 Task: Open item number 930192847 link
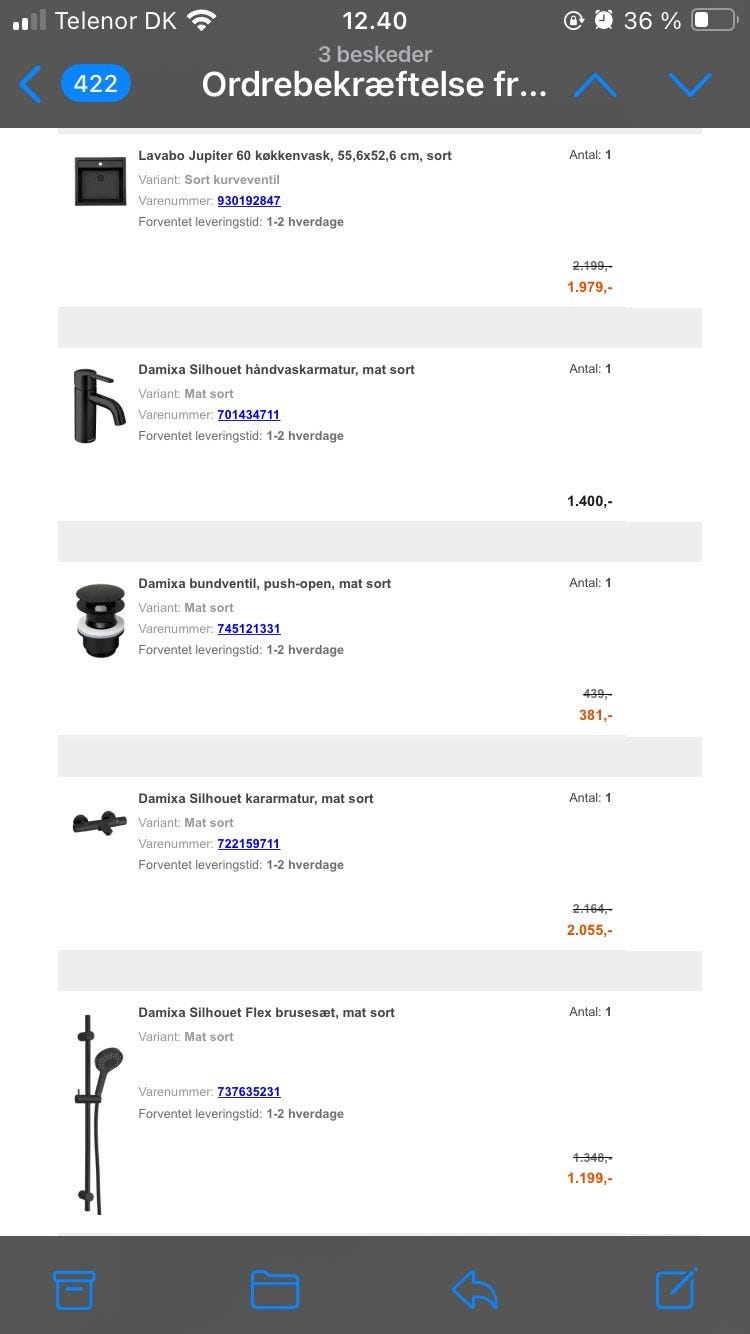pyautogui.click(x=249, y=201)
